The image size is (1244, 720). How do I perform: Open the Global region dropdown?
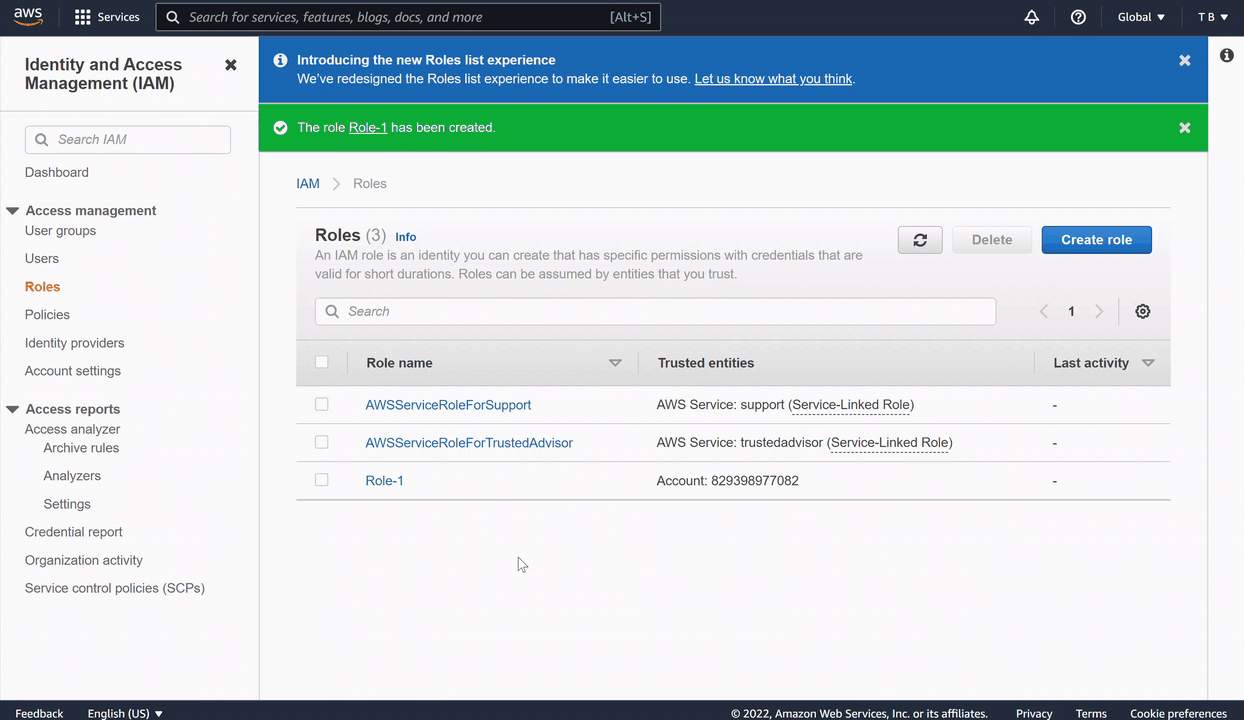(x=1141, y=17)
